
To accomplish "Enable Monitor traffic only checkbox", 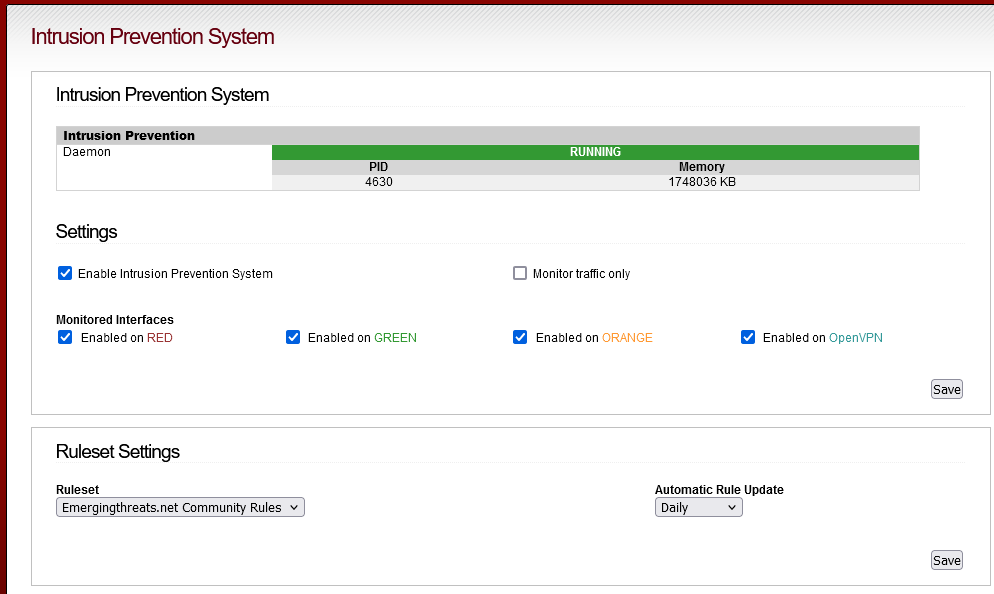I will click(520, 273).
